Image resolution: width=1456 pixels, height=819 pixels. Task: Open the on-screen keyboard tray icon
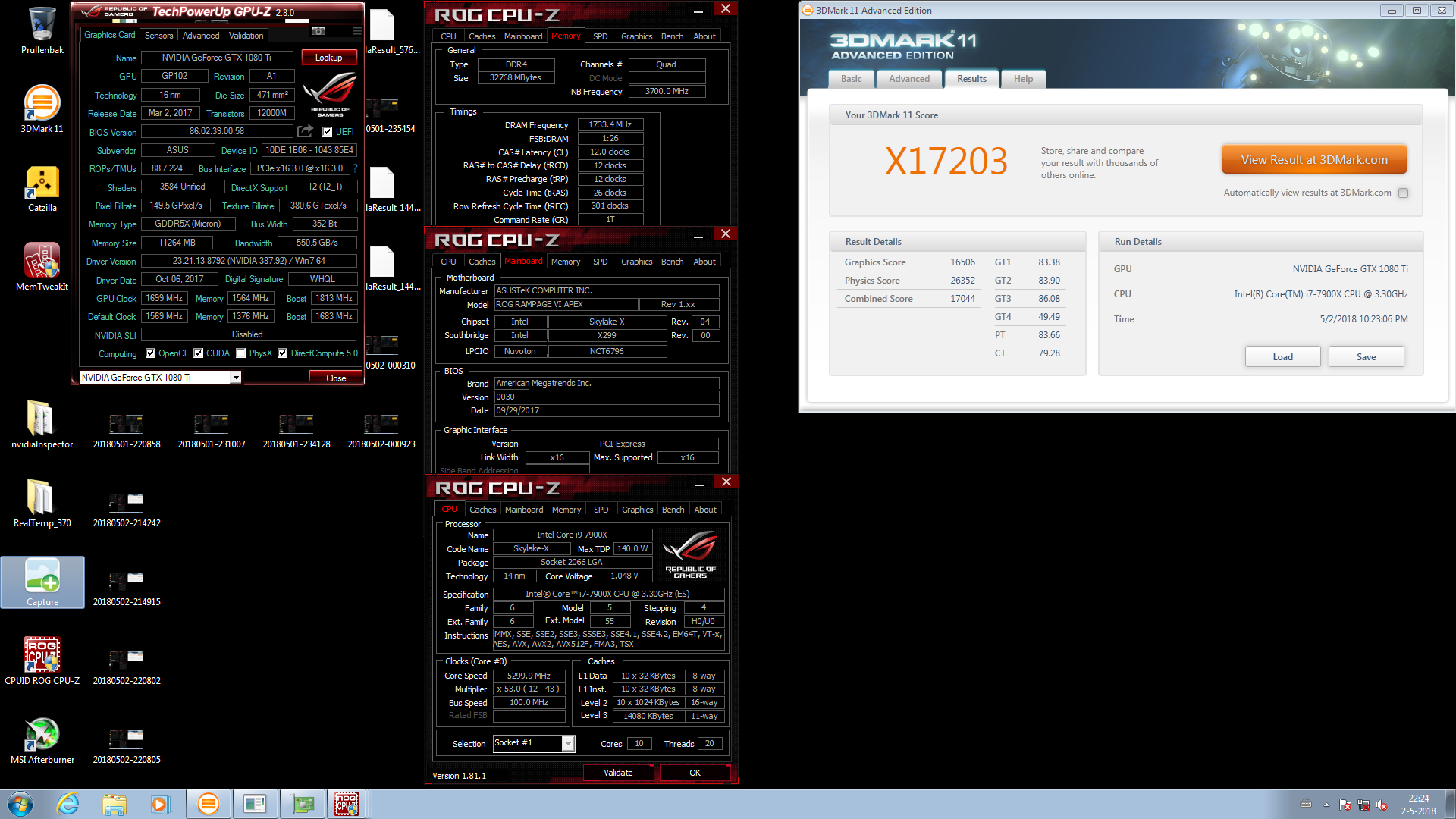tap(1306, 805)
